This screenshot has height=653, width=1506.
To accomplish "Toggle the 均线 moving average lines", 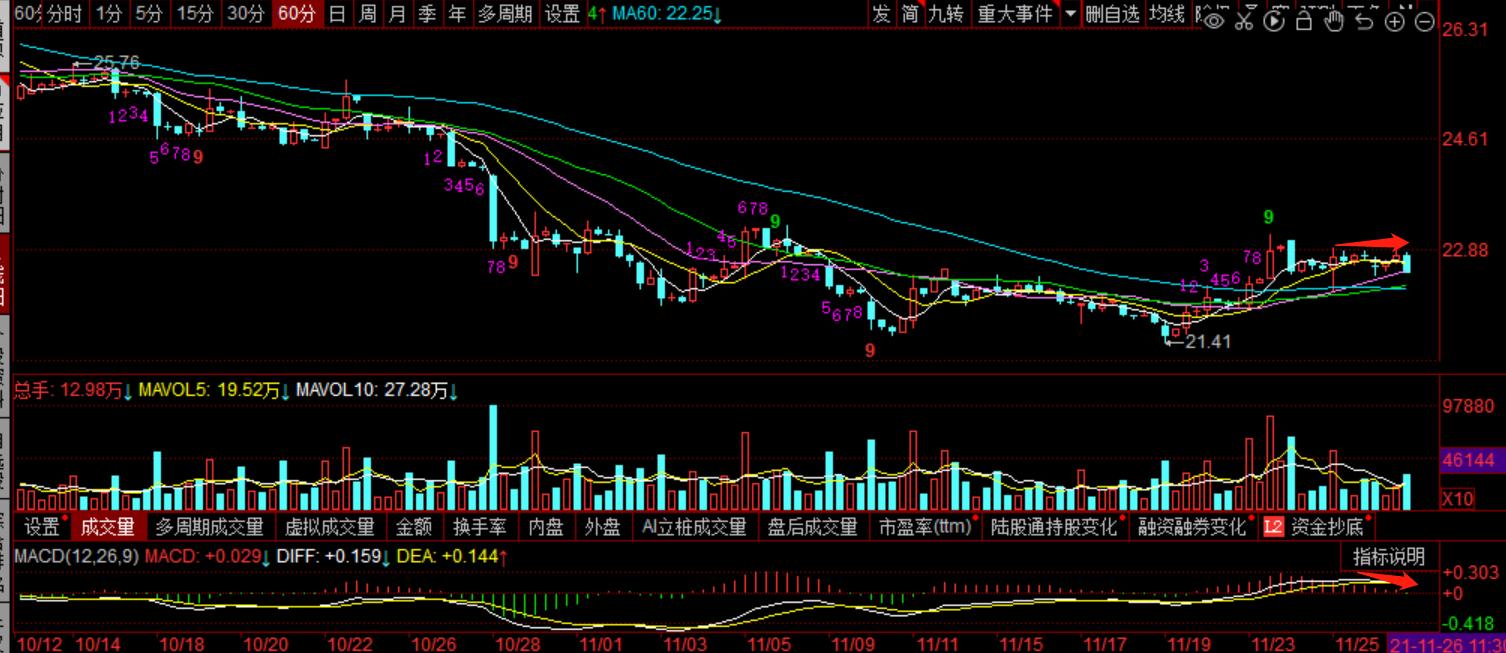I will click(x=1166, y=14).
